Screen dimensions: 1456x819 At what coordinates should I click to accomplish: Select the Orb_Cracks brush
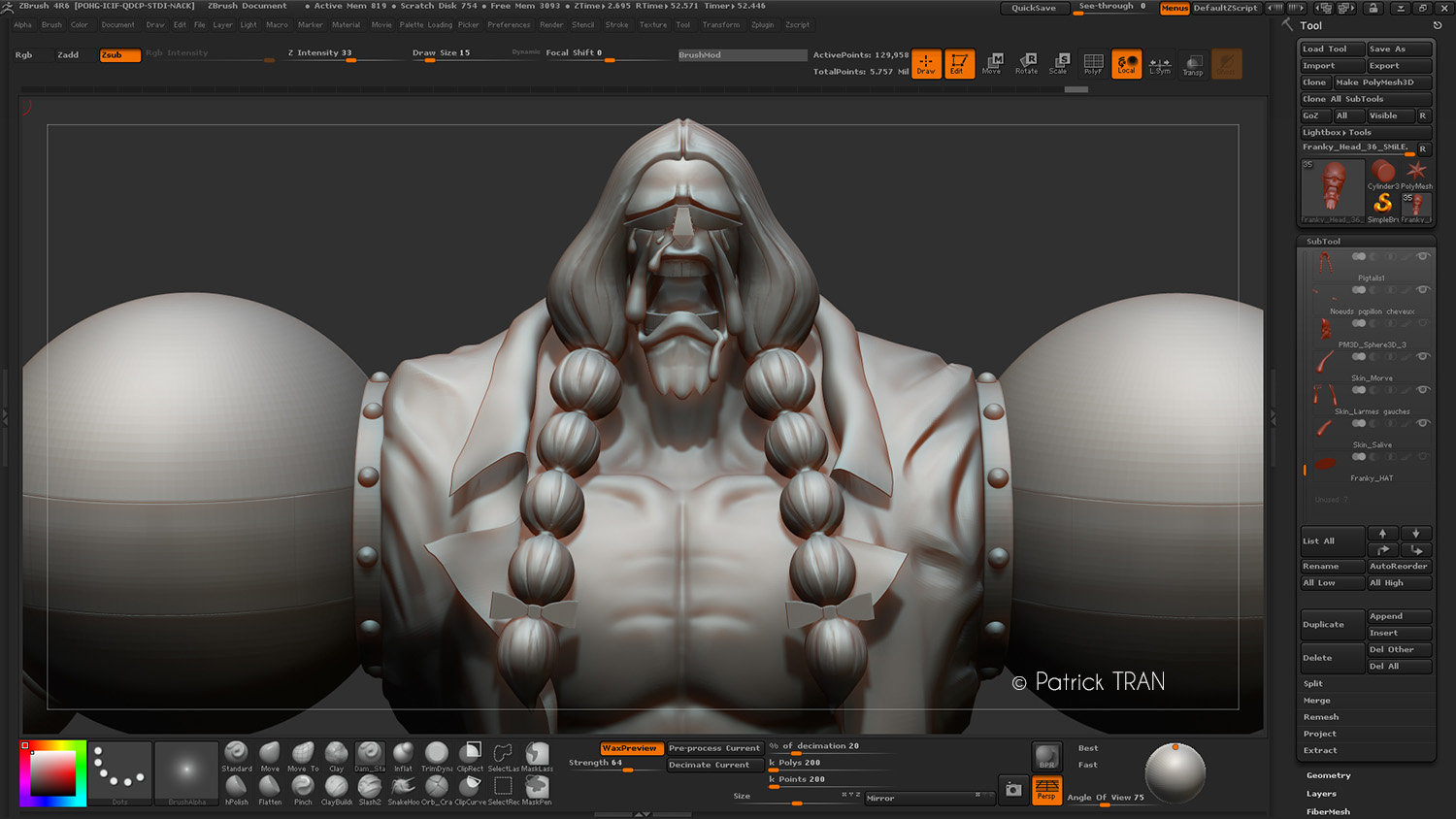(437, 790)
